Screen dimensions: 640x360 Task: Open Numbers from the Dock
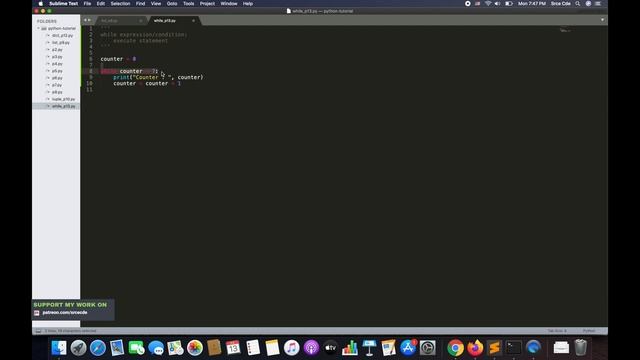(350, 348)
